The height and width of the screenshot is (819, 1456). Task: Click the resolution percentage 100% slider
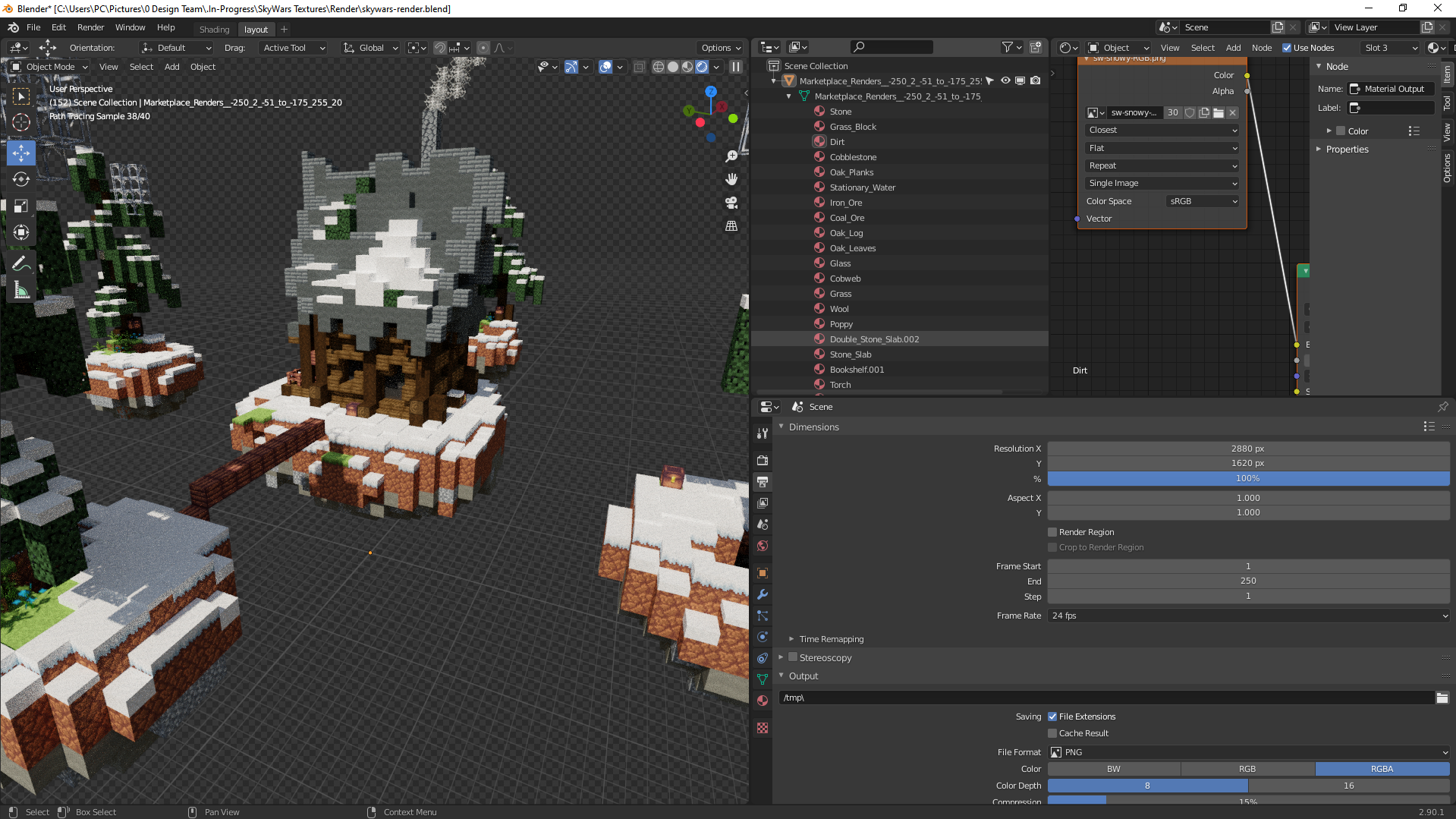1248,478
